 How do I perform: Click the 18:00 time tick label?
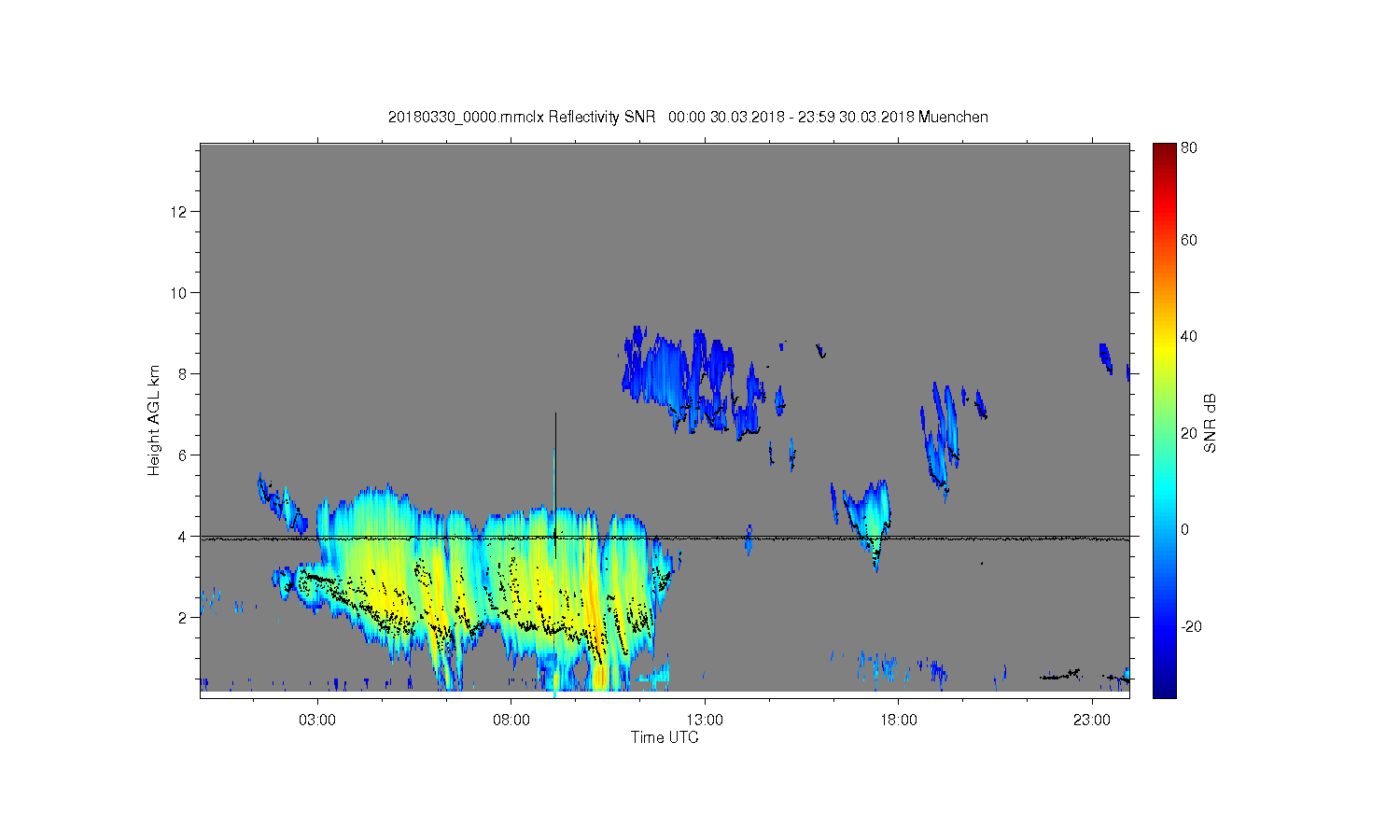click(x=899, y=721)
